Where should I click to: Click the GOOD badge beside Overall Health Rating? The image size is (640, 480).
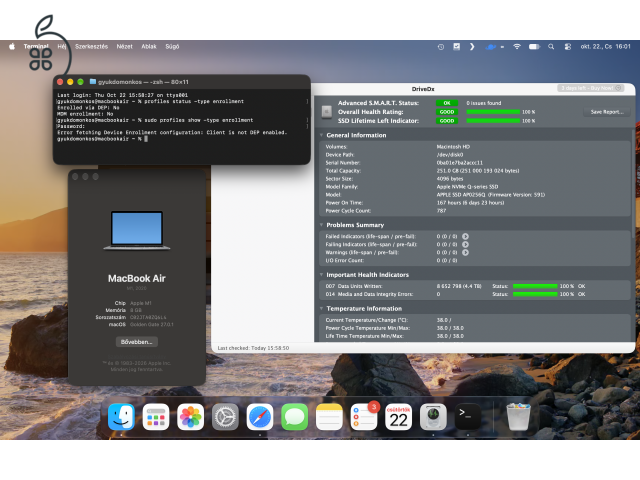pyautogui.click(x=447, y=112)
